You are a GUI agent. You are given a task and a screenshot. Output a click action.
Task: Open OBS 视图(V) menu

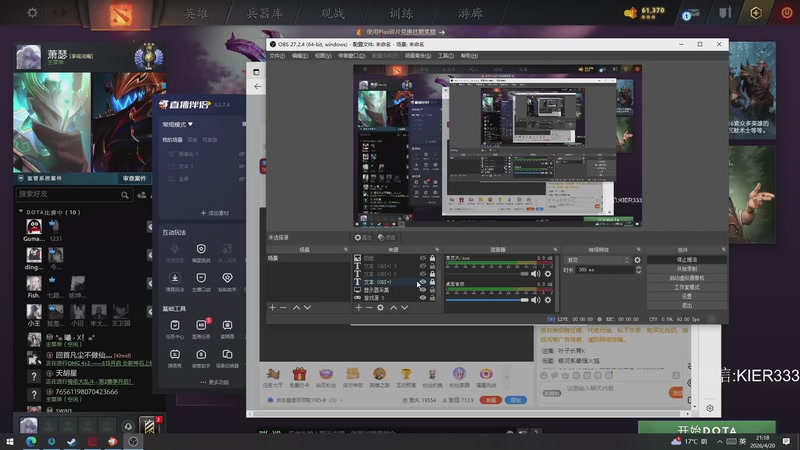(x=322, y=56)
